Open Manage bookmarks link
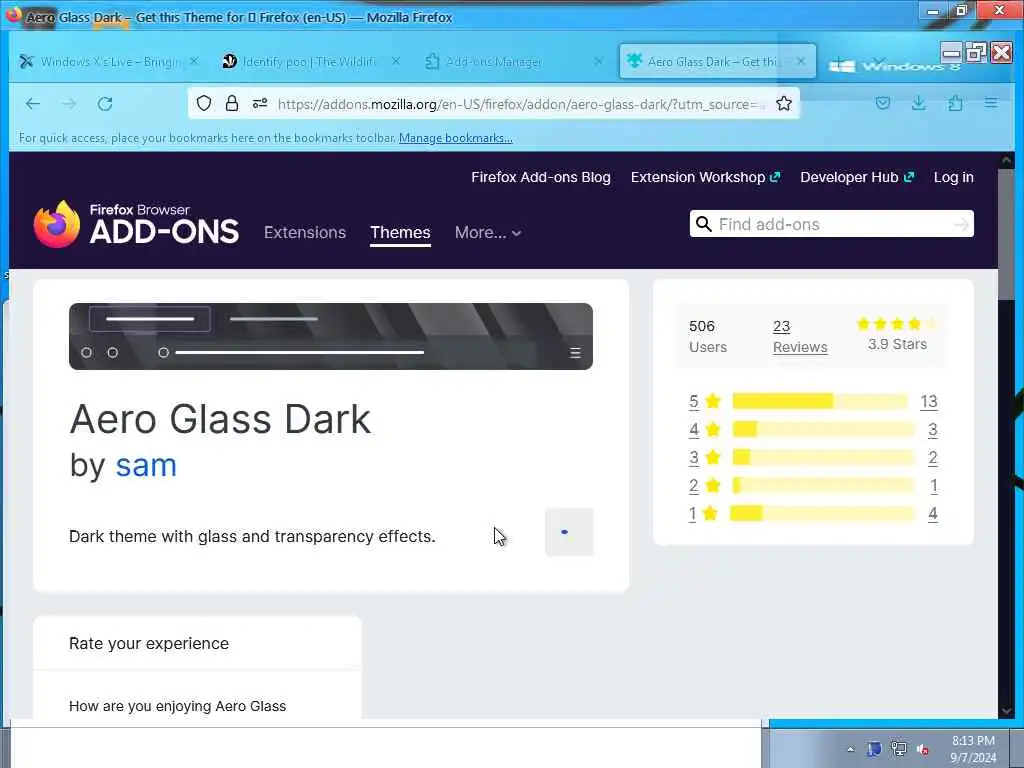Screen dimensions: 1024x768 (455, 138)
